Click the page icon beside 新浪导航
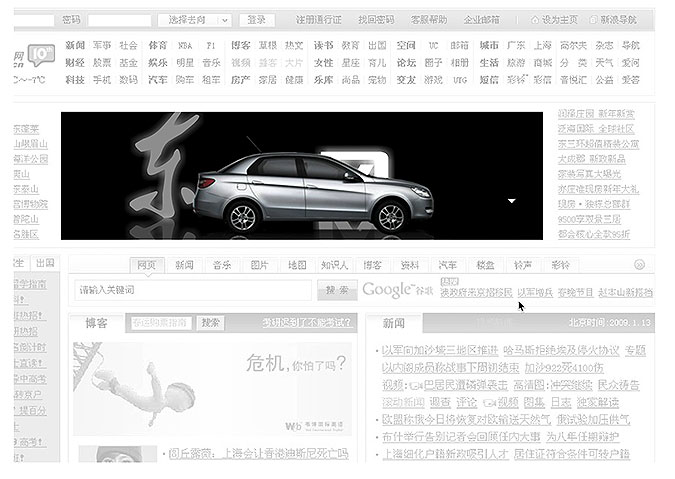 click(x=594, y=20)
